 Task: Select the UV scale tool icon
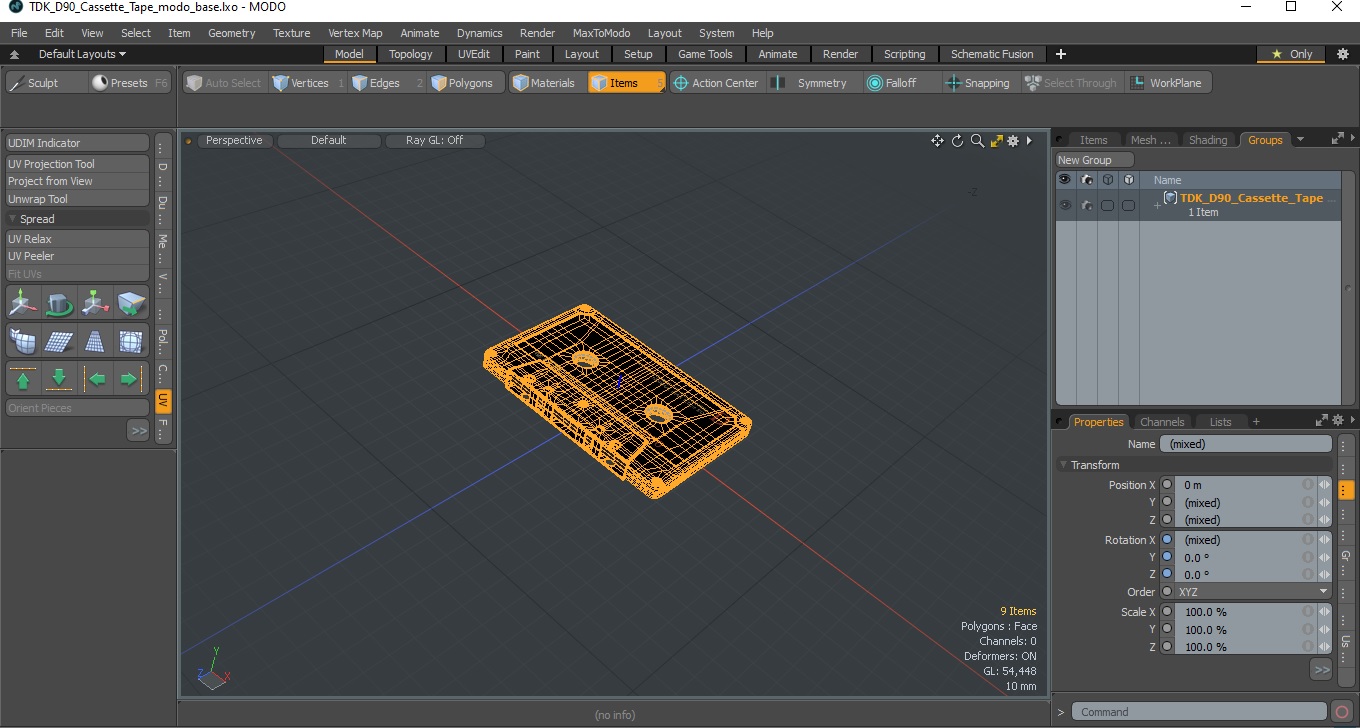coord(95,303)
